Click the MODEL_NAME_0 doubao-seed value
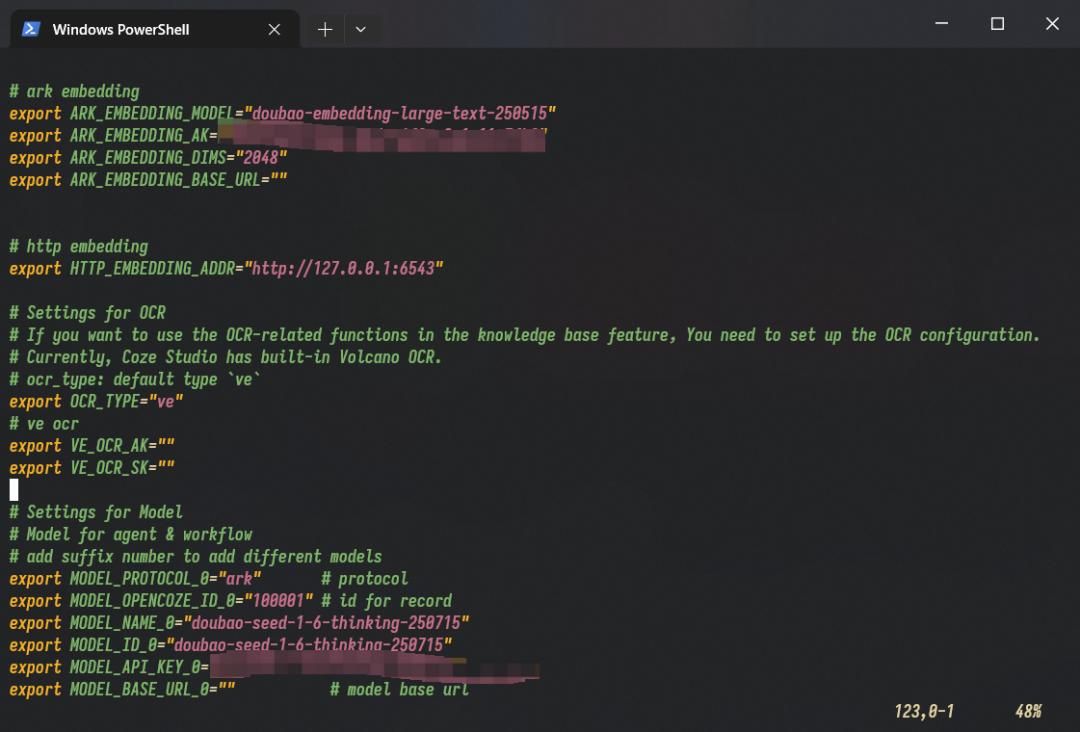Image resolution: width=1080 pixels, height=732 pixels. (x=326, y=623)
